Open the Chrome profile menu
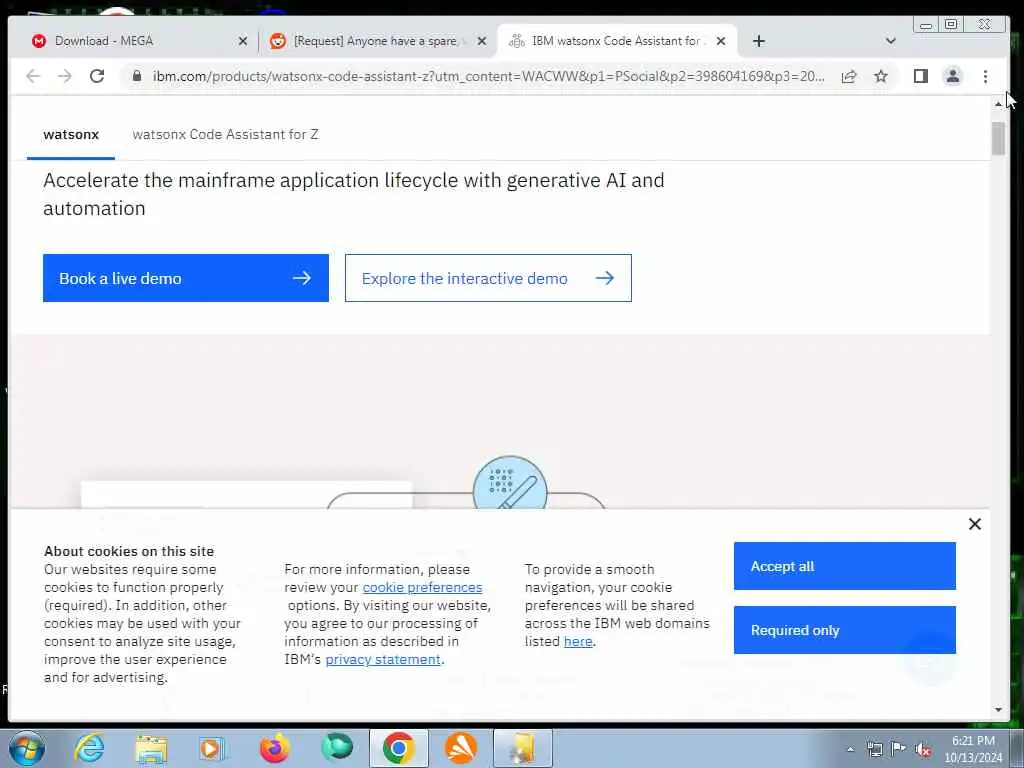 [953, 76]
